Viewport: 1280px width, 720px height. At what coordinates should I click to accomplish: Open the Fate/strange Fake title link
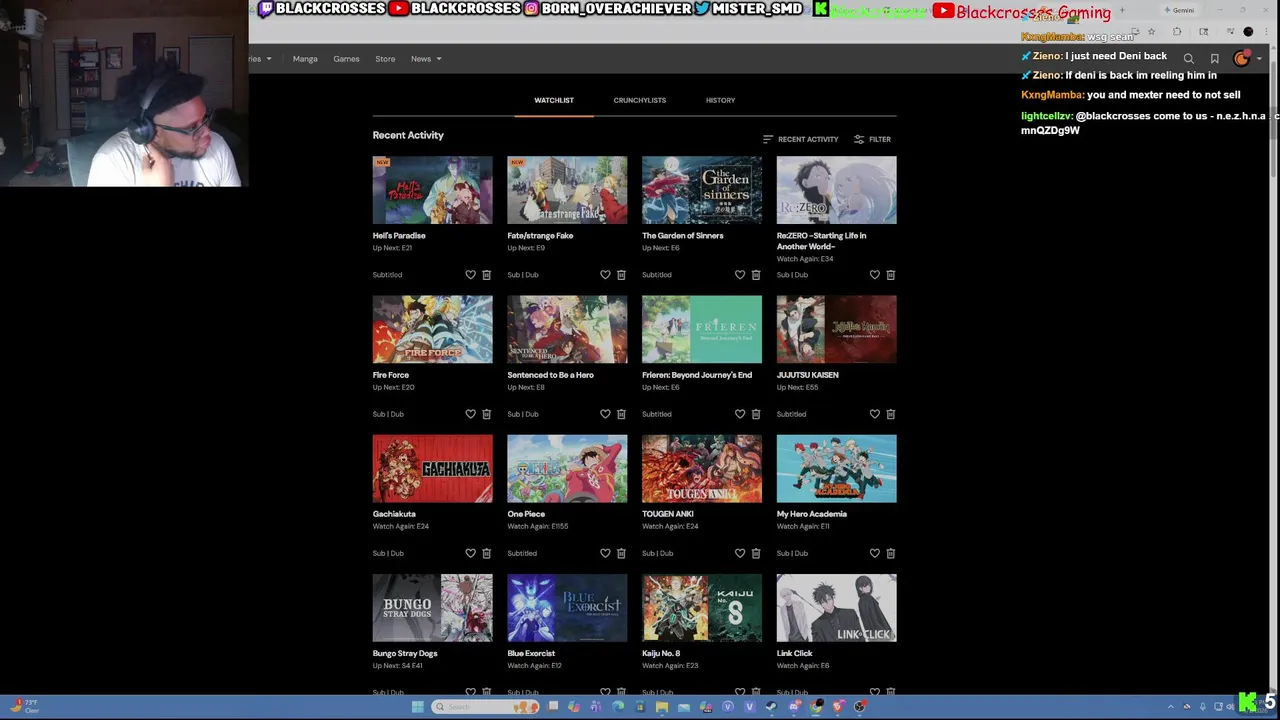click(540, 236)
